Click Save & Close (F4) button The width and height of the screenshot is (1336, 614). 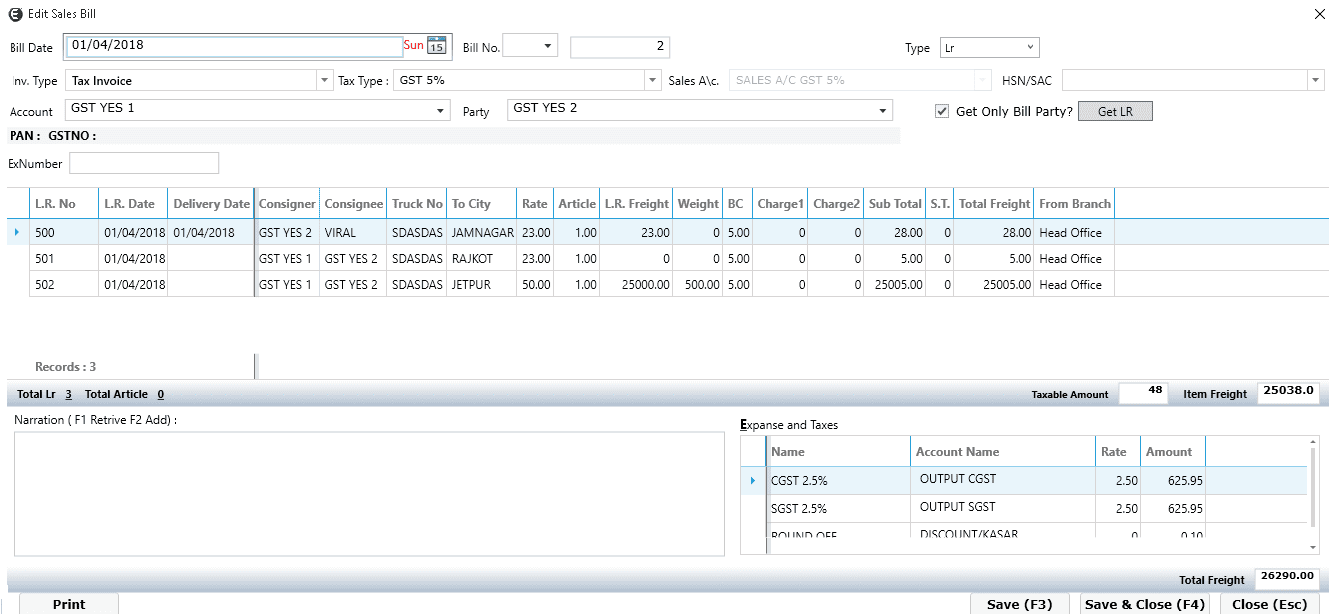coord(1145,604)
